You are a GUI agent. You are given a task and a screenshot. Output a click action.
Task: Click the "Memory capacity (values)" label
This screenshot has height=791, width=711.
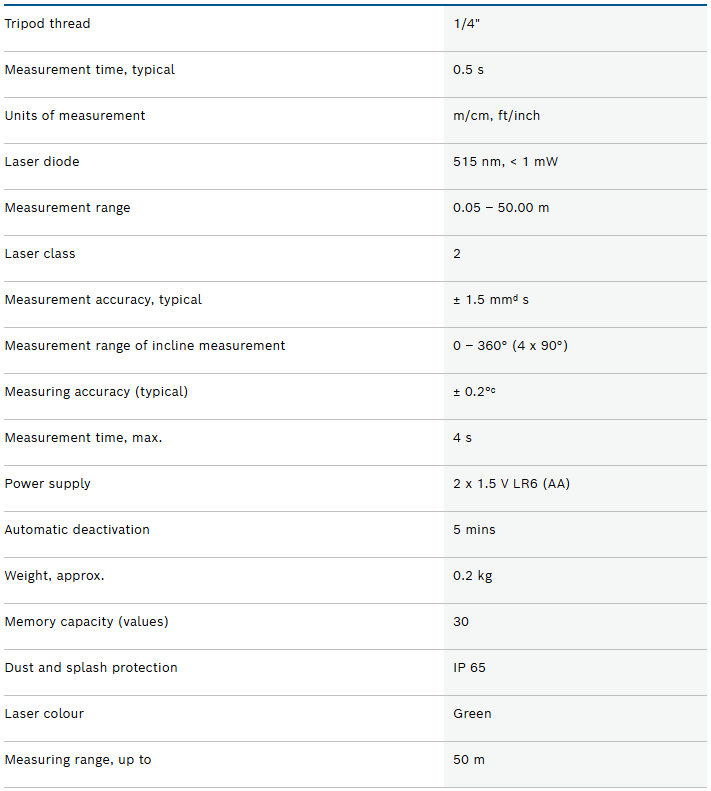[86, 622]
